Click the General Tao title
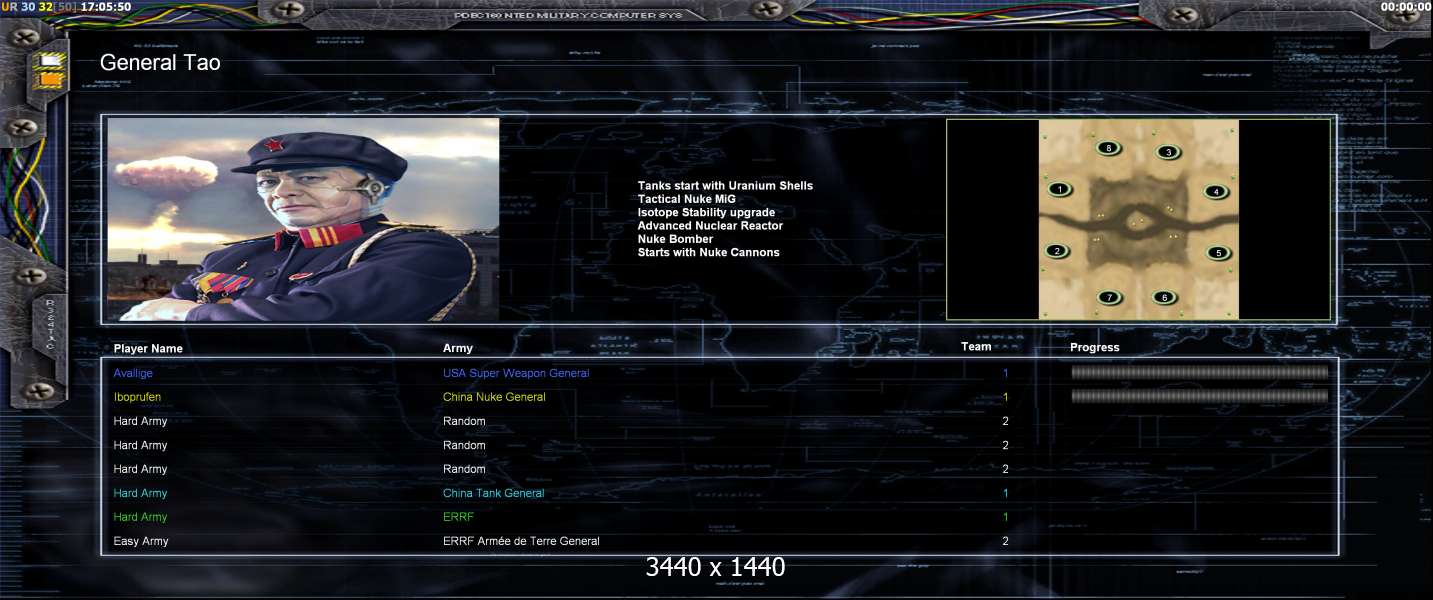 point(160,62)
